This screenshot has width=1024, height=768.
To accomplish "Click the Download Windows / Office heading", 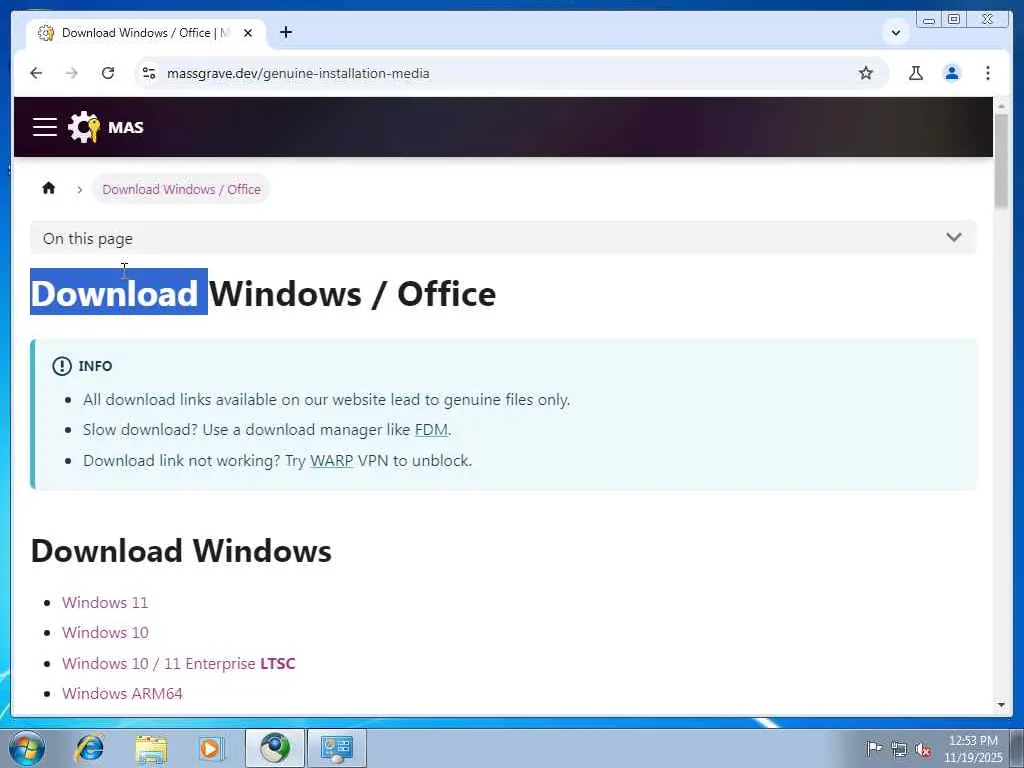I will [263, 293].
